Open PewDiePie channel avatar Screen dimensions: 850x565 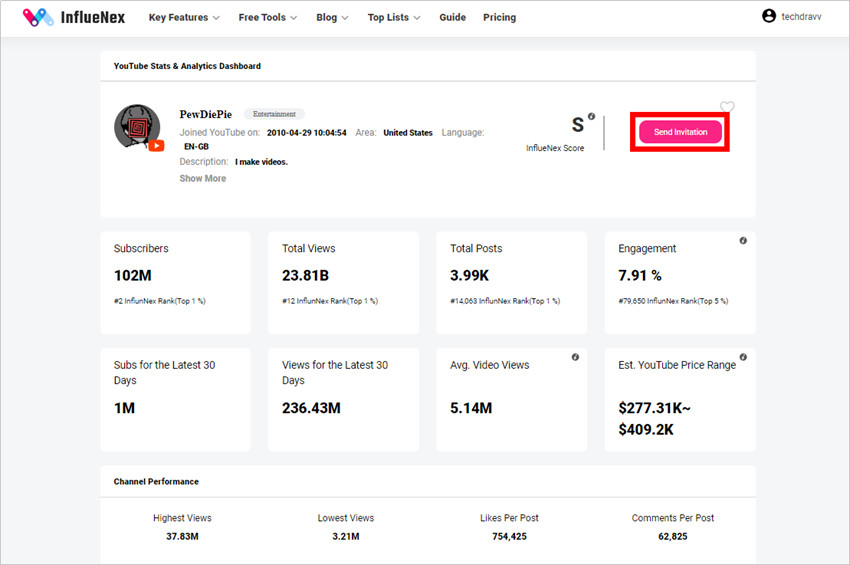(137, 127)
